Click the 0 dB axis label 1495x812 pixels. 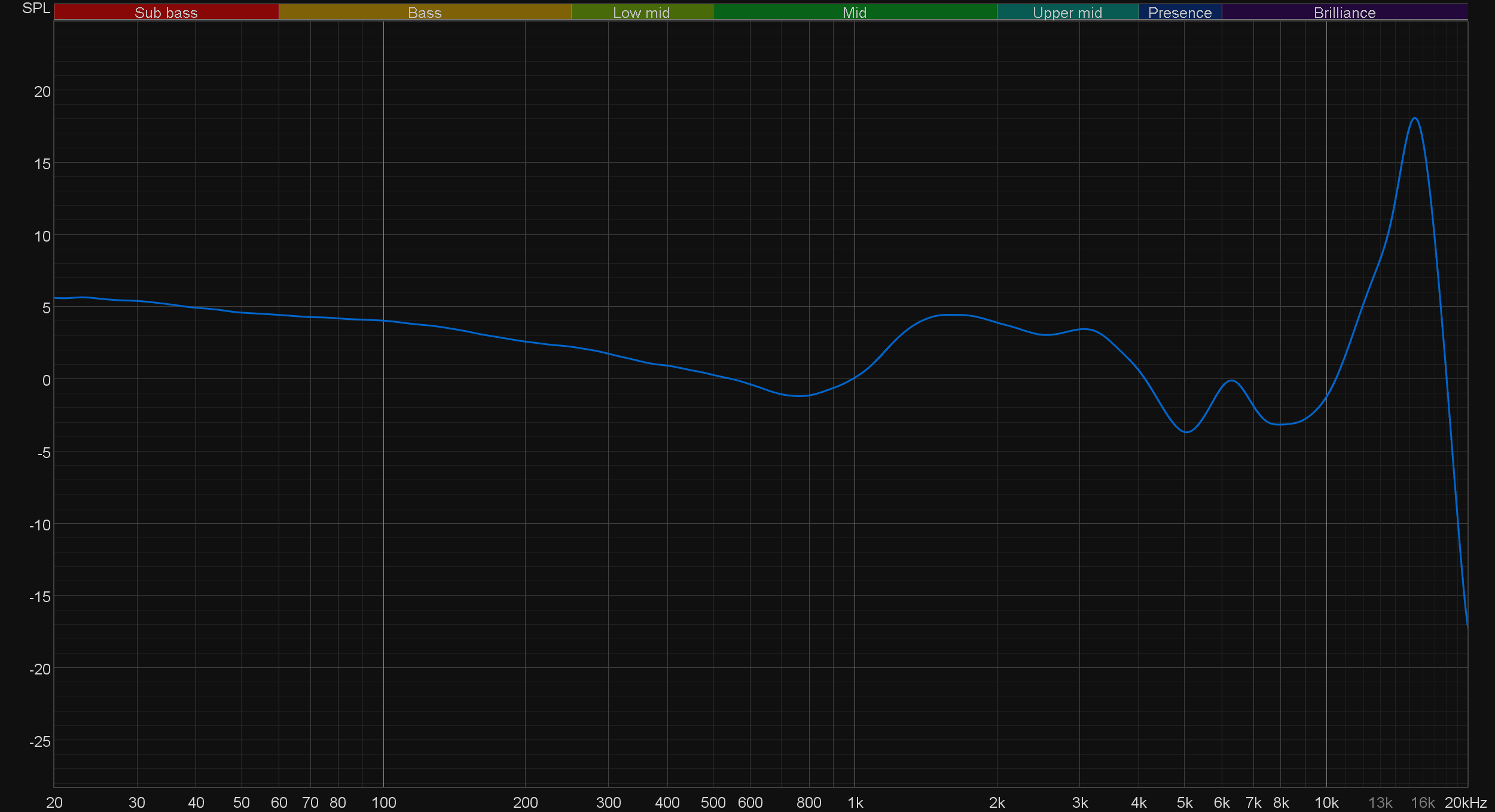tap(46, 380)
